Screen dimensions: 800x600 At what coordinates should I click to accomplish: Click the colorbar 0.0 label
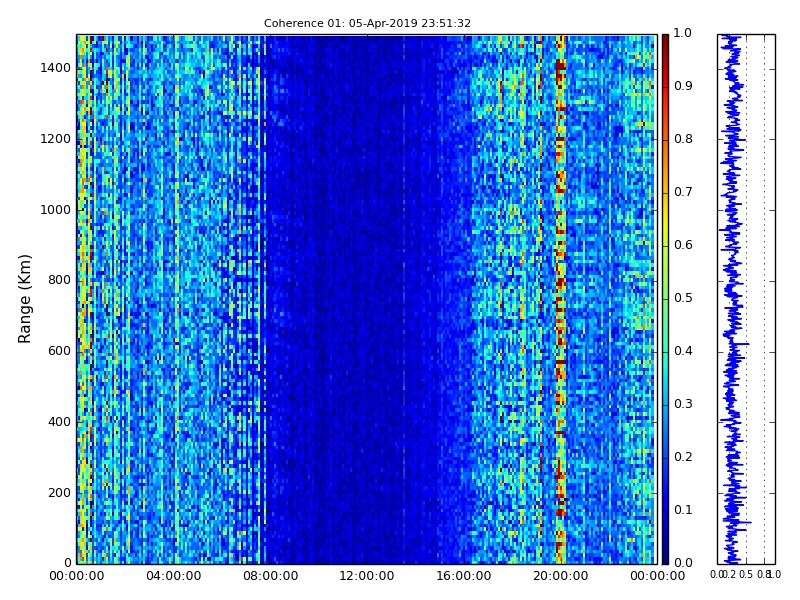683,563
